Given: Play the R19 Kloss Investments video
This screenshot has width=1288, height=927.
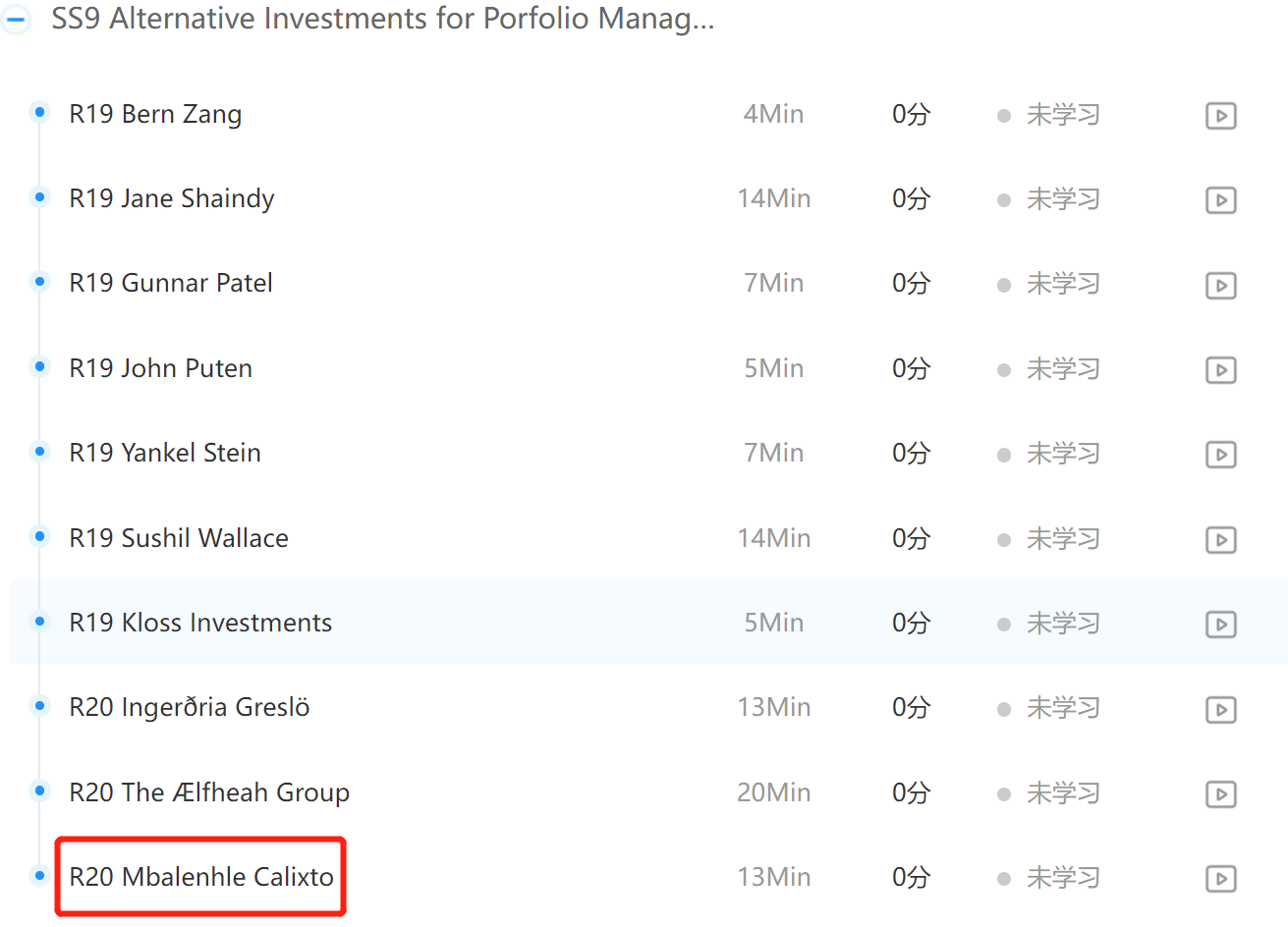Looking at the screenshot, I should 1220,625.
